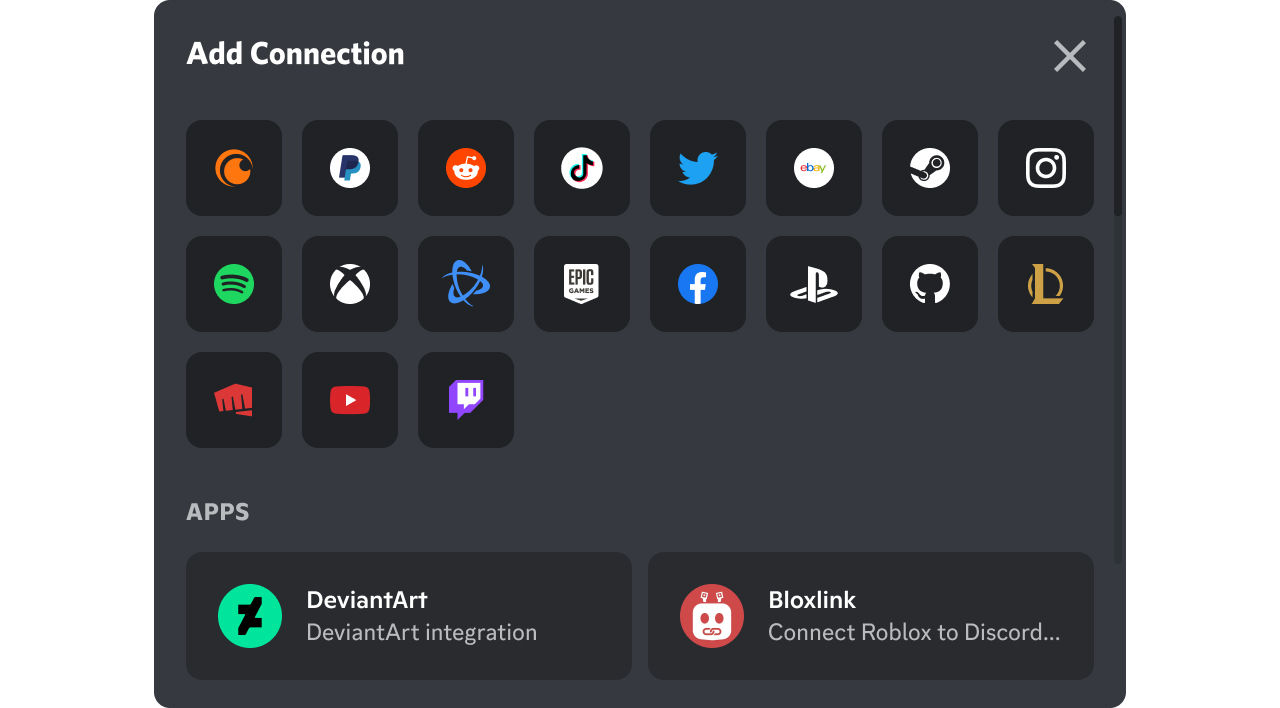Click the PlayStation Network icon

coord(814,284)
